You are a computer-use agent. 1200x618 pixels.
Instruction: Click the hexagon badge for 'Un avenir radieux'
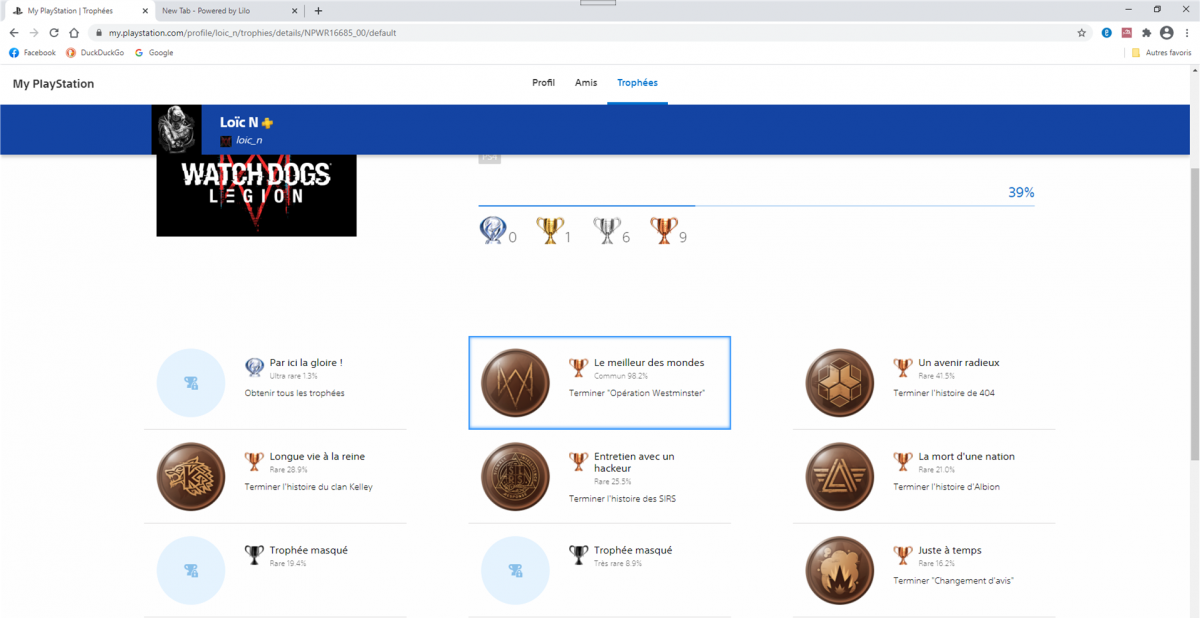tap(840, 383)
